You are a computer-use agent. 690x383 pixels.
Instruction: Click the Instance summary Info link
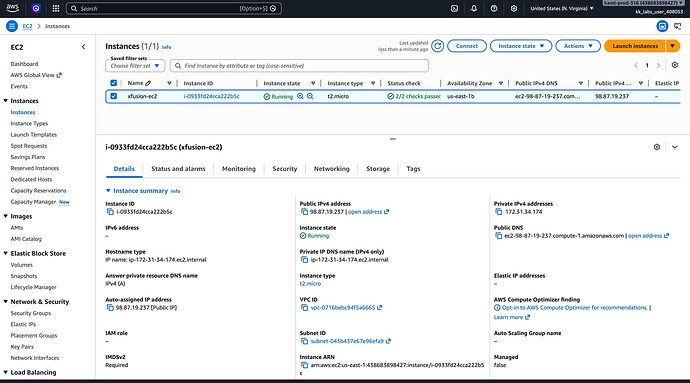click(176, 191)
